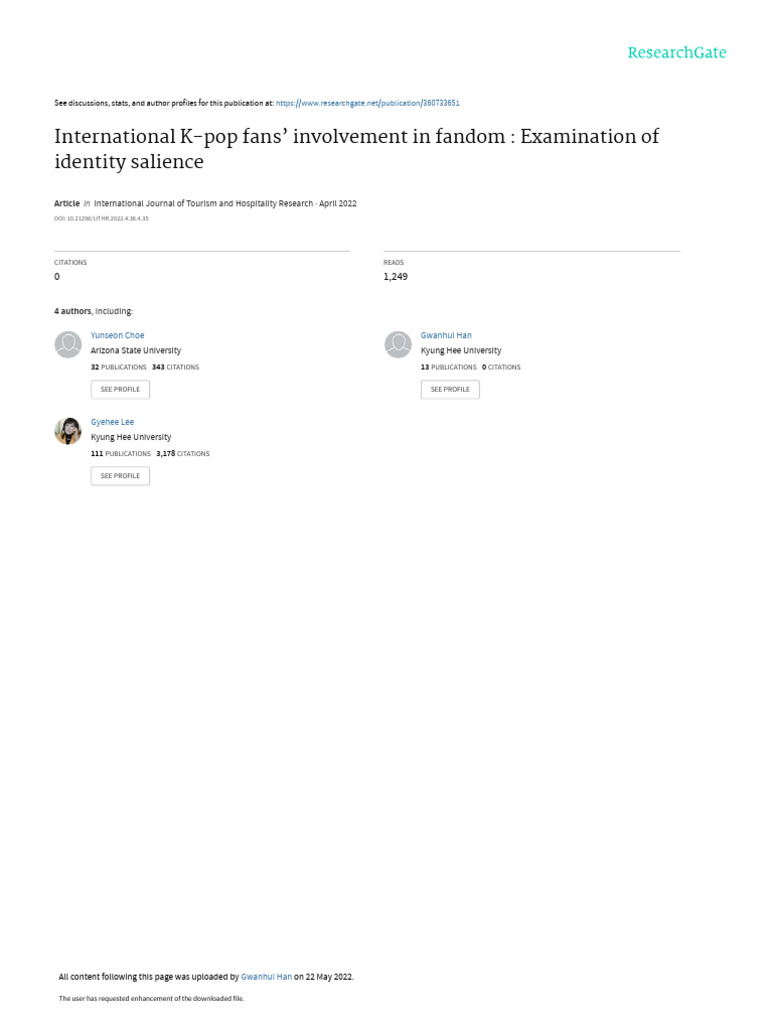Image resolution: width=768 pixels, height=1024 pixels.
Task: Click Yunseon Choe's avatar icon
Action: [x=68, y=345]
